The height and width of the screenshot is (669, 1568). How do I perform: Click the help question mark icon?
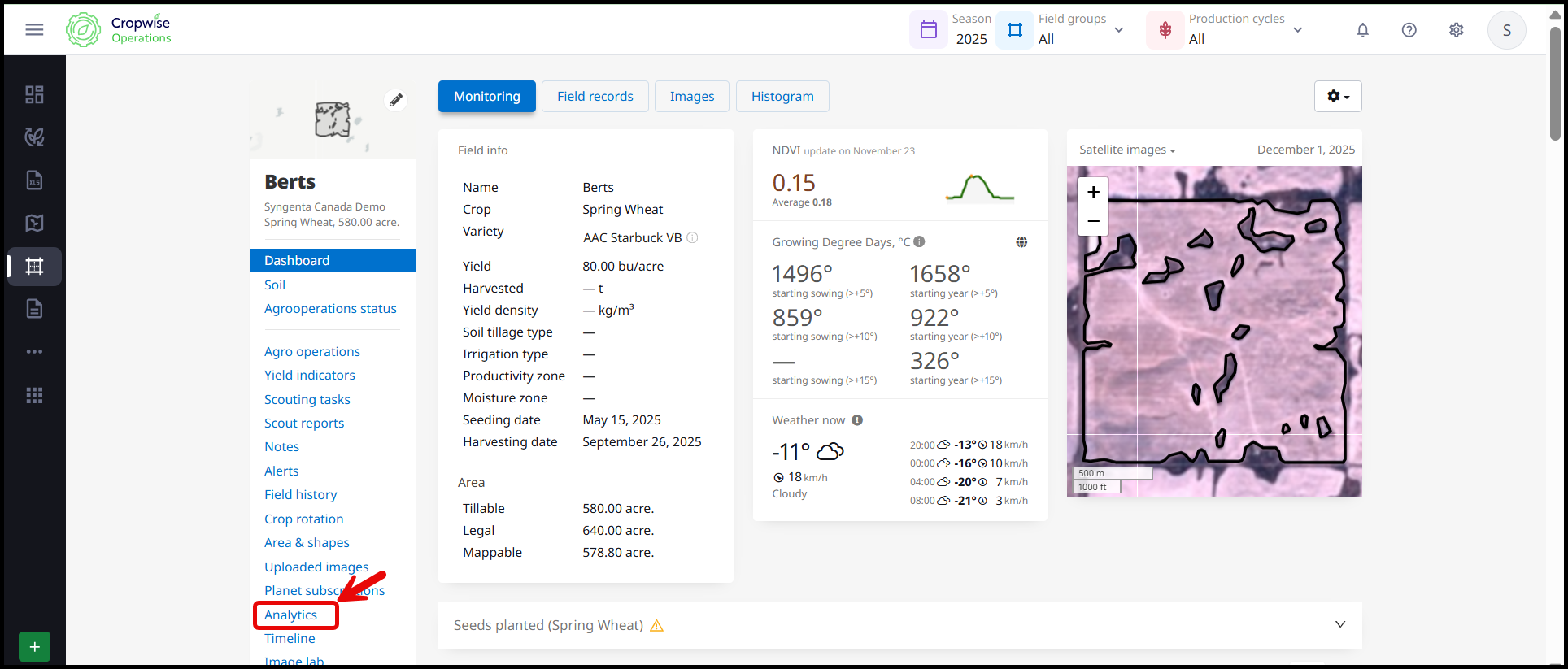click(x=1409, y=30)
